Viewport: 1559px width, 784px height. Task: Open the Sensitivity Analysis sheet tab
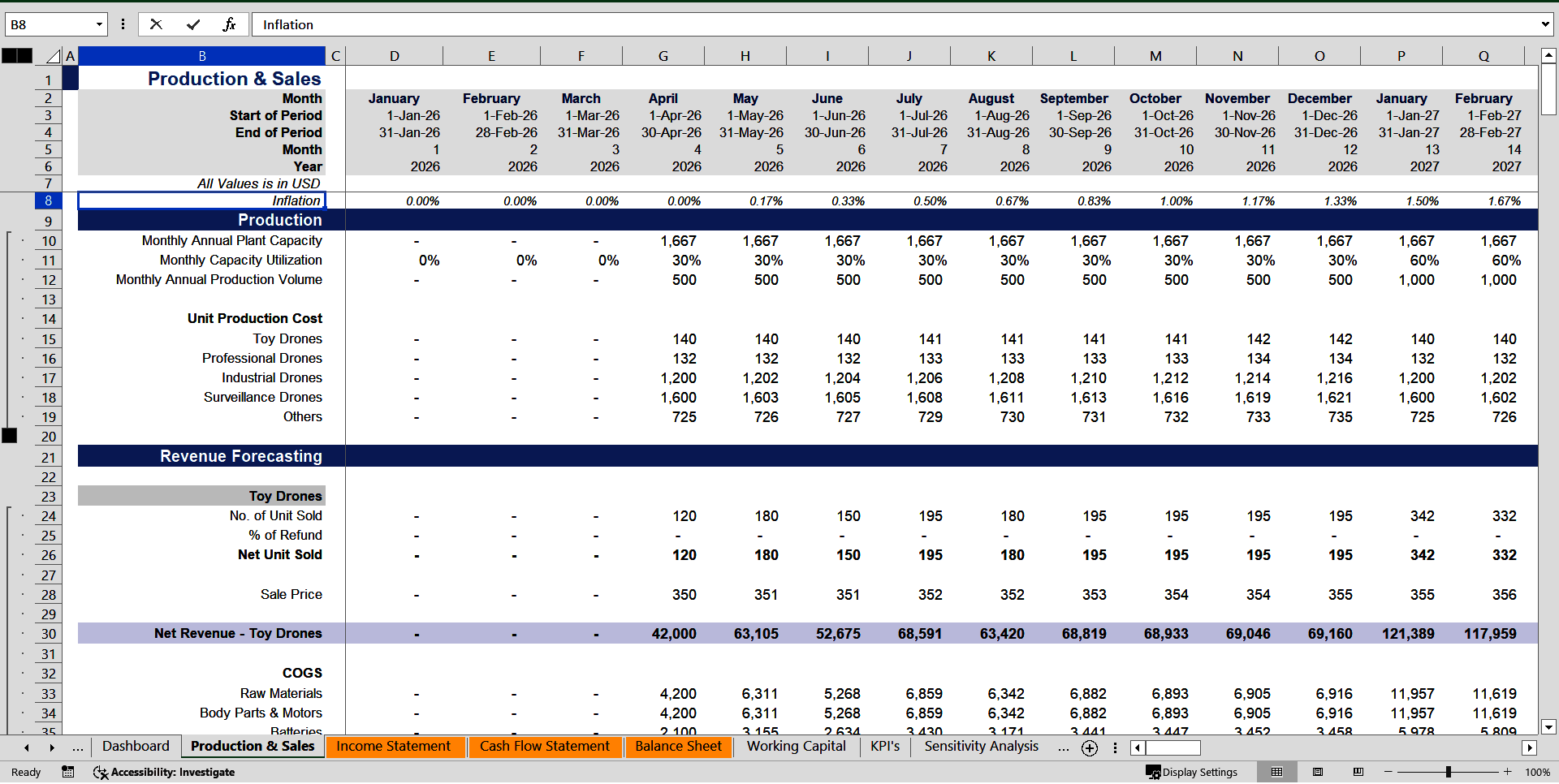point(982,747)
